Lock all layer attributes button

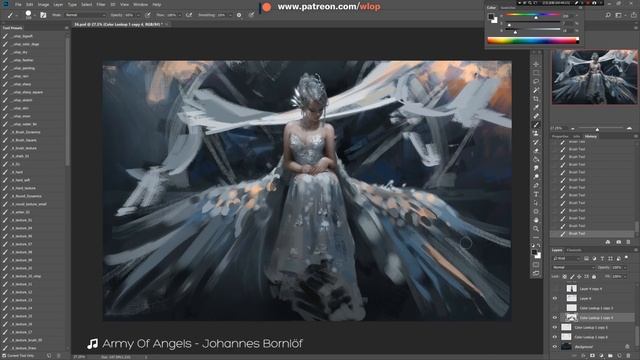594,276
